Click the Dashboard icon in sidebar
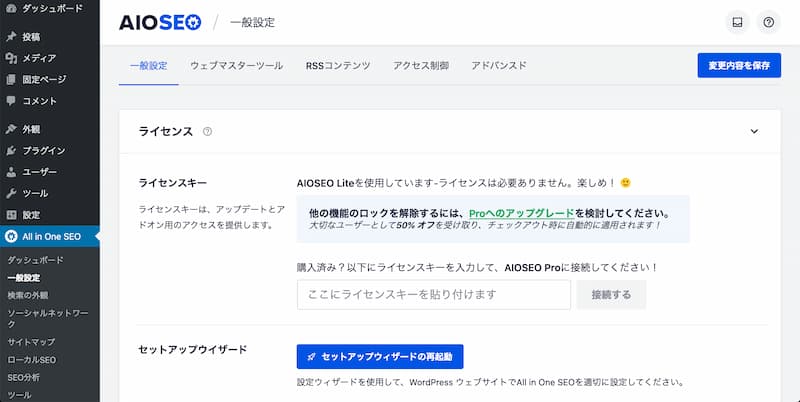Image resolution: width=800 pixels, height=402 pixels. 11,9
